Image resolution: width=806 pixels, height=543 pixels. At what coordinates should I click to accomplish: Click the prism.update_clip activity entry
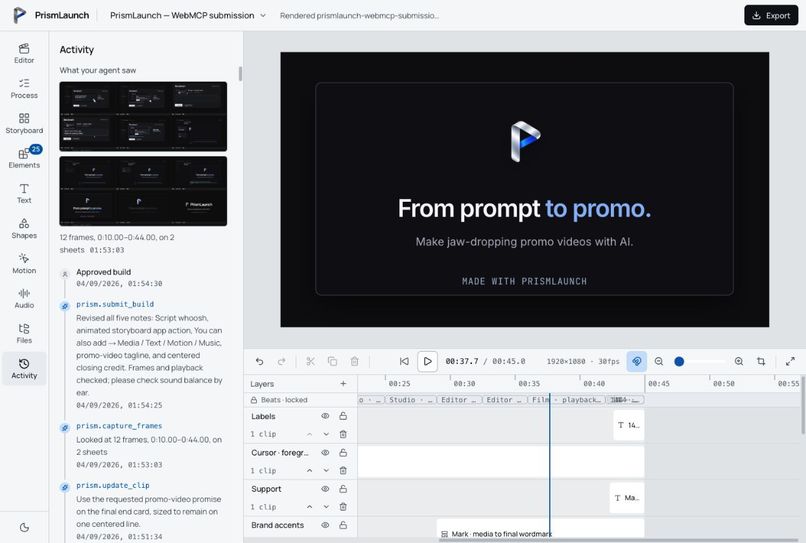pos(113,485)
